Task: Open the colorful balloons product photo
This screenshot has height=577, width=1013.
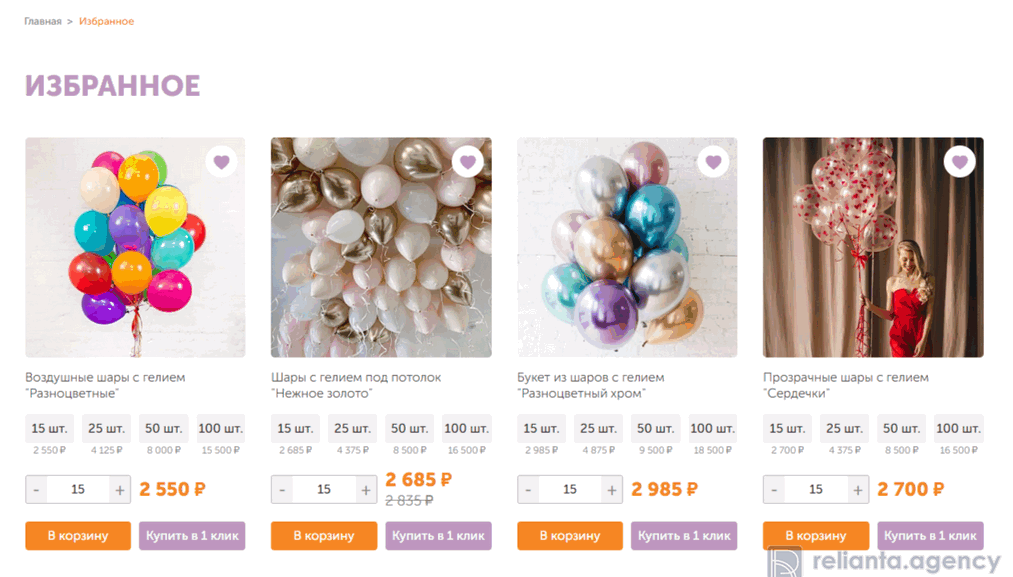Action: (135, 247)
